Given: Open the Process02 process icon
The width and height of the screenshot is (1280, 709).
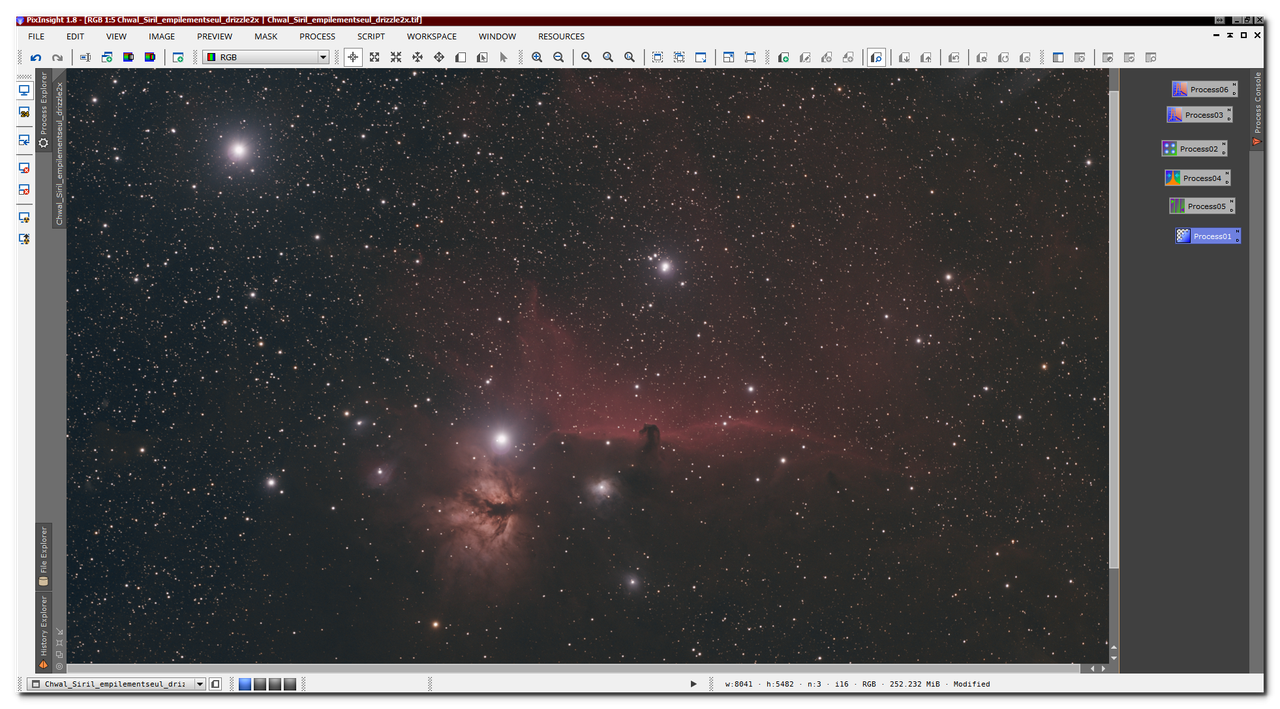Looking at the screenshot, I should pyautogui.click(x=1194, y=148).
